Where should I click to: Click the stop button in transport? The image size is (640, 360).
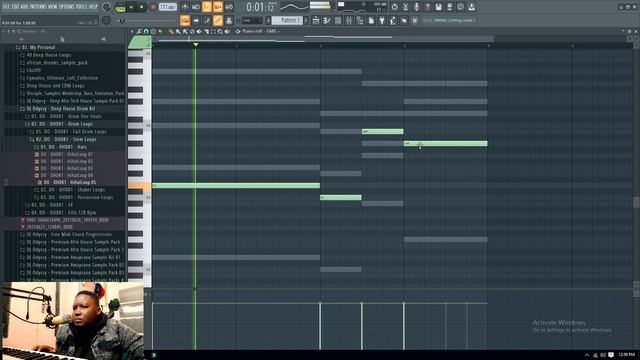pos(142,7)
